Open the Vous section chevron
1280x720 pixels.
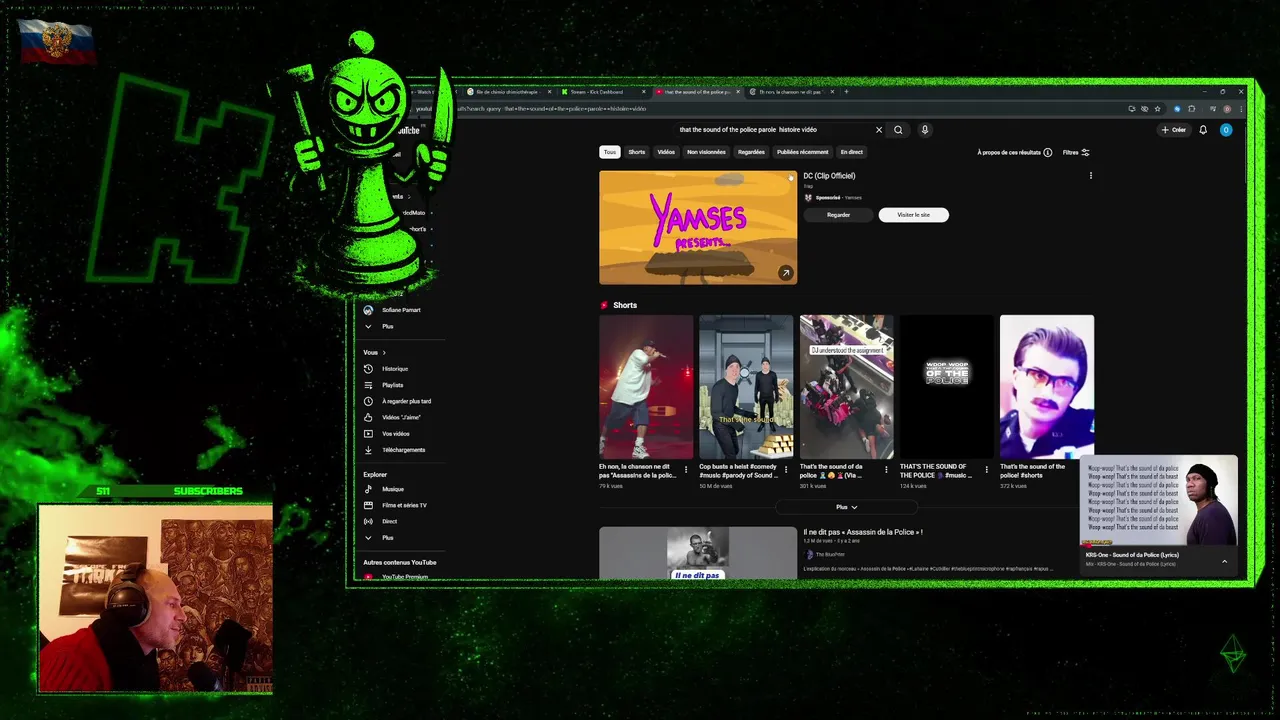click(383, 353)
